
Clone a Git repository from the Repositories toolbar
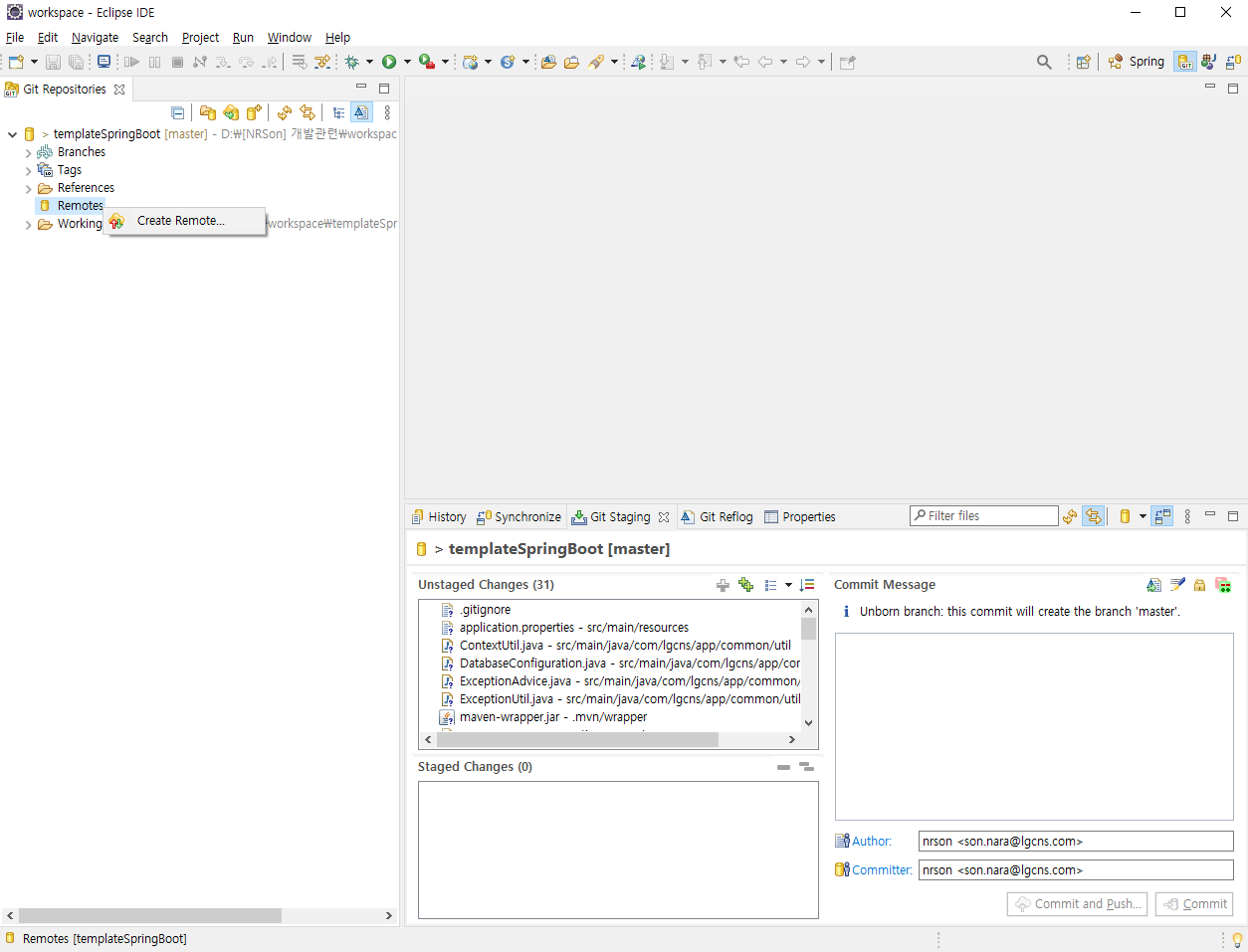232,111
